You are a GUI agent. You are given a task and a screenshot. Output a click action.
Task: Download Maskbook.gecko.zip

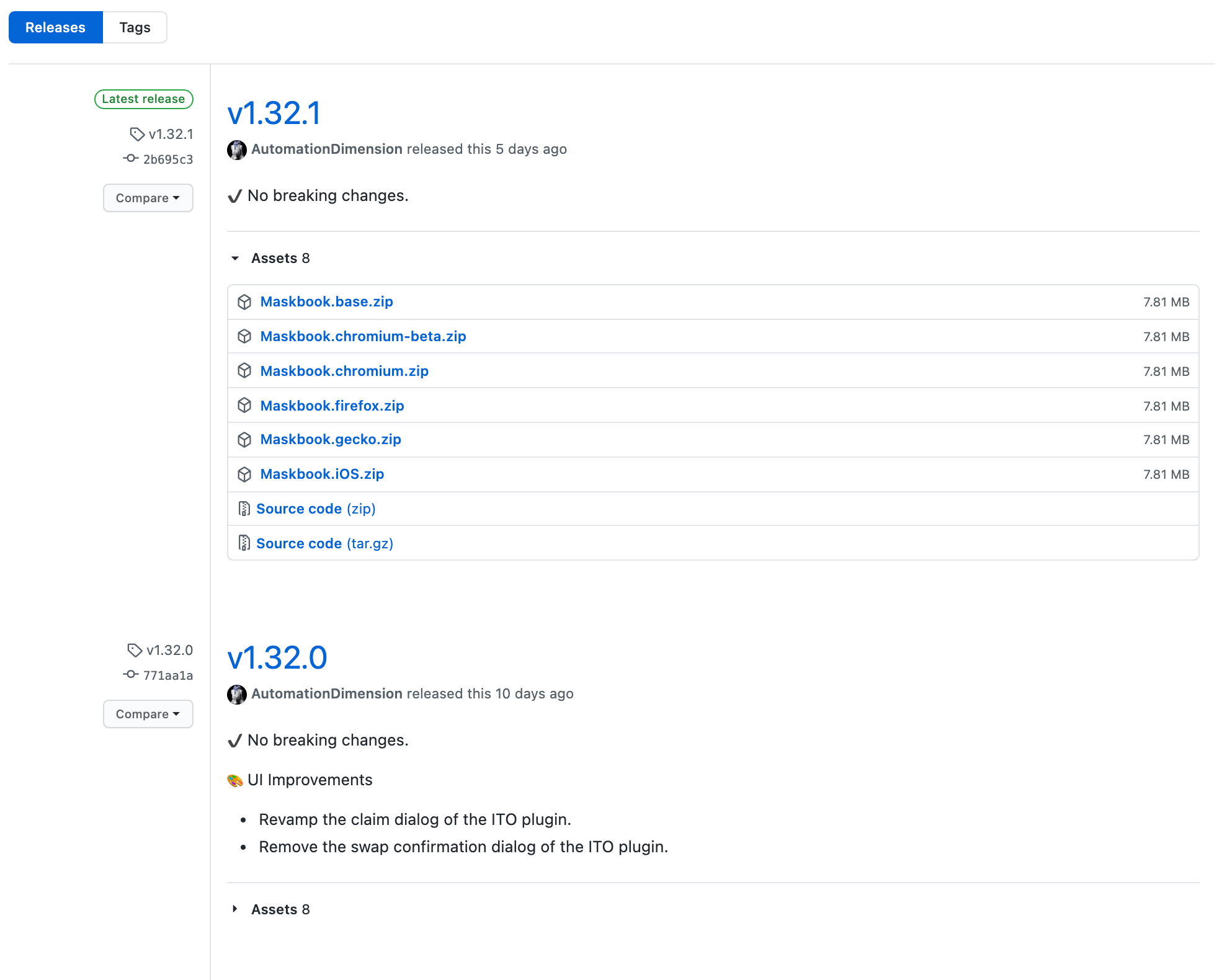coord(331,440)
